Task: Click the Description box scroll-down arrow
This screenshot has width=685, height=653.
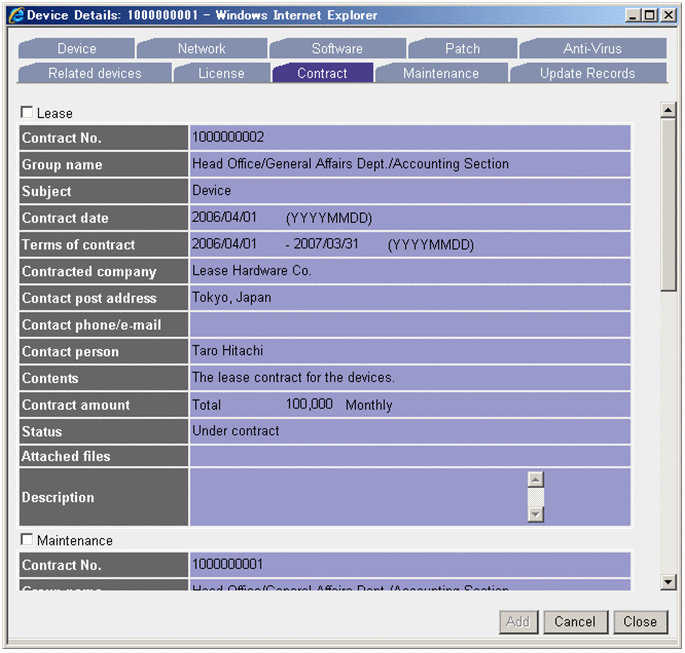Action: 536,514
